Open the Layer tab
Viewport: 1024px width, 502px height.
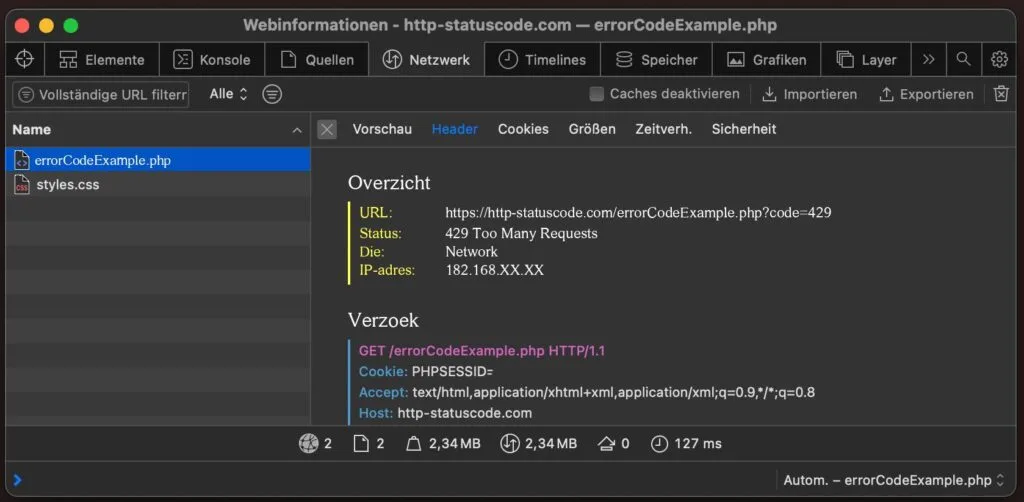click(x=866, y=59)
